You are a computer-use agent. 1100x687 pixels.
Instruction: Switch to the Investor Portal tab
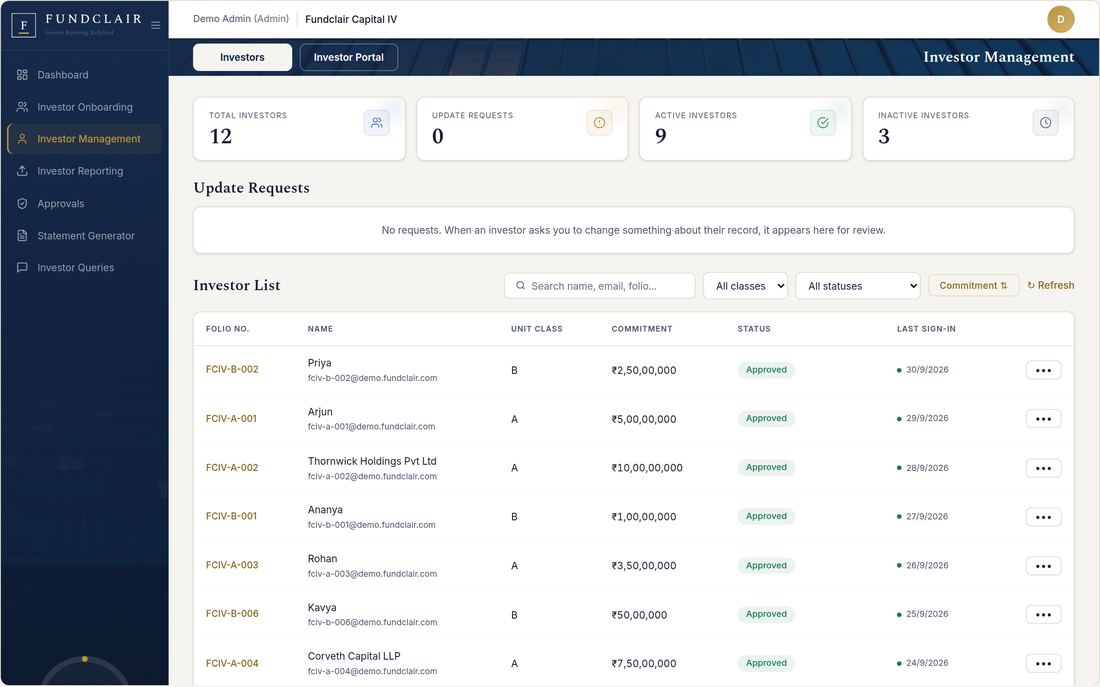click(x=349, y=58)
